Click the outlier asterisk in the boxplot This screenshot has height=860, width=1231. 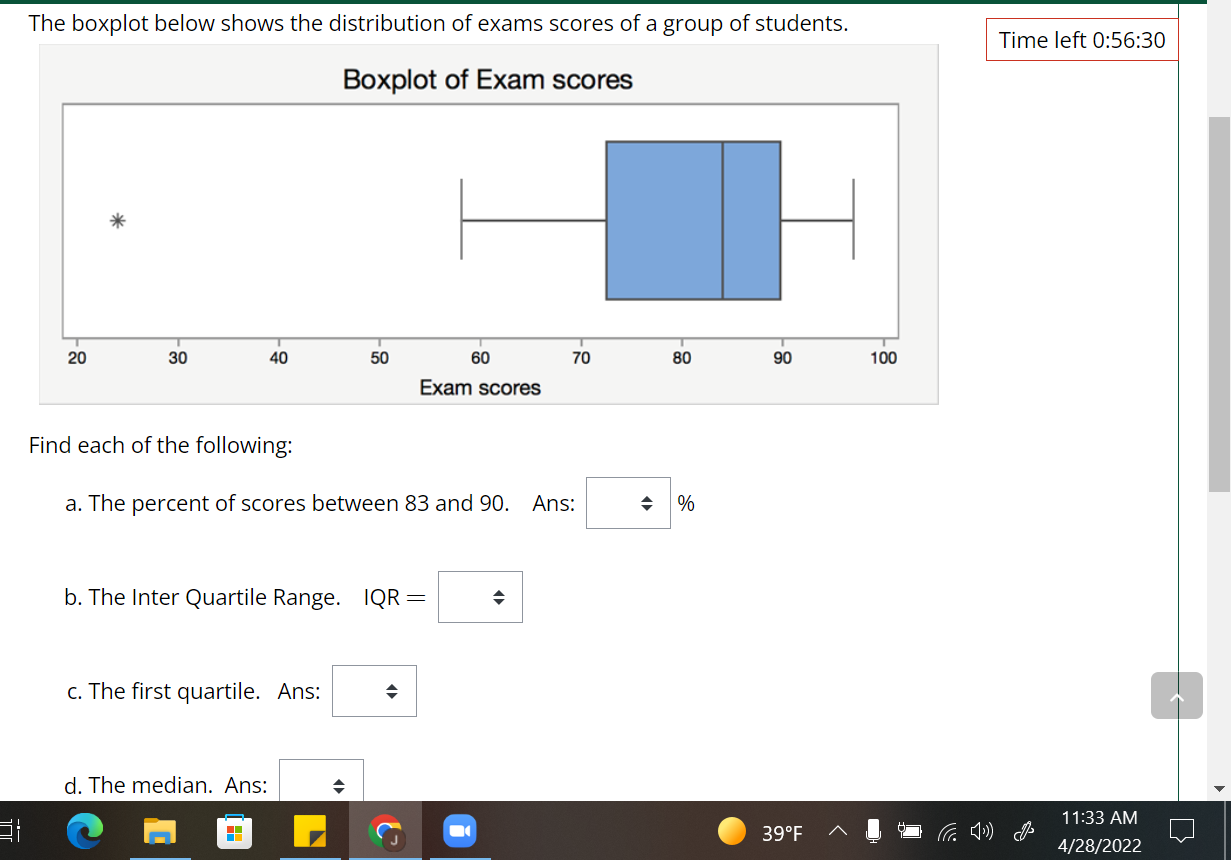tap(118, 221)
